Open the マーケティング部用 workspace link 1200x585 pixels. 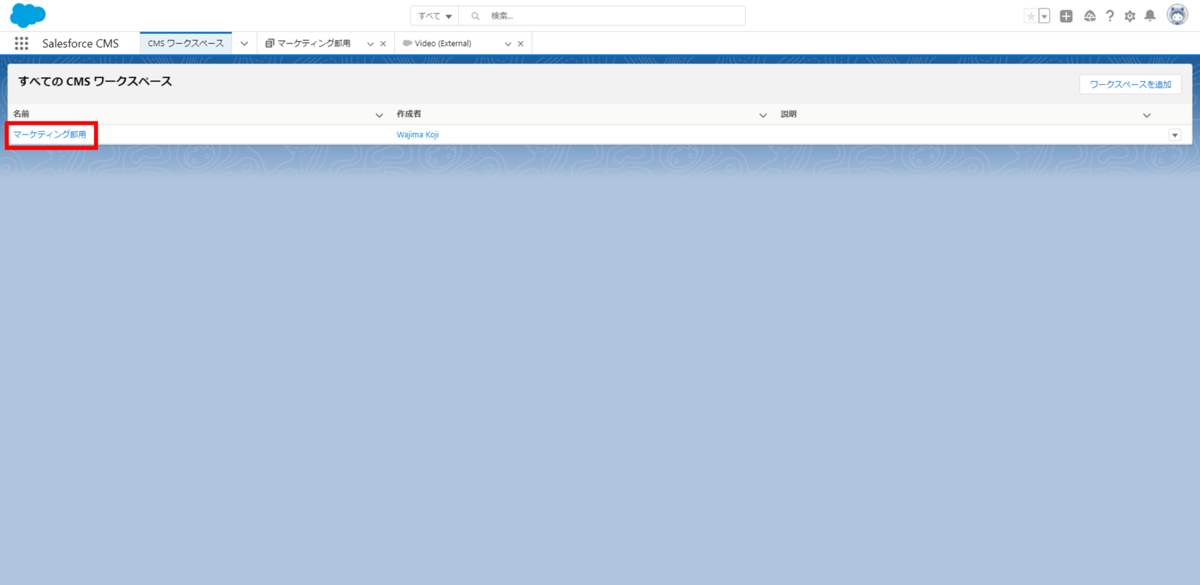click(x=50, y=134)
